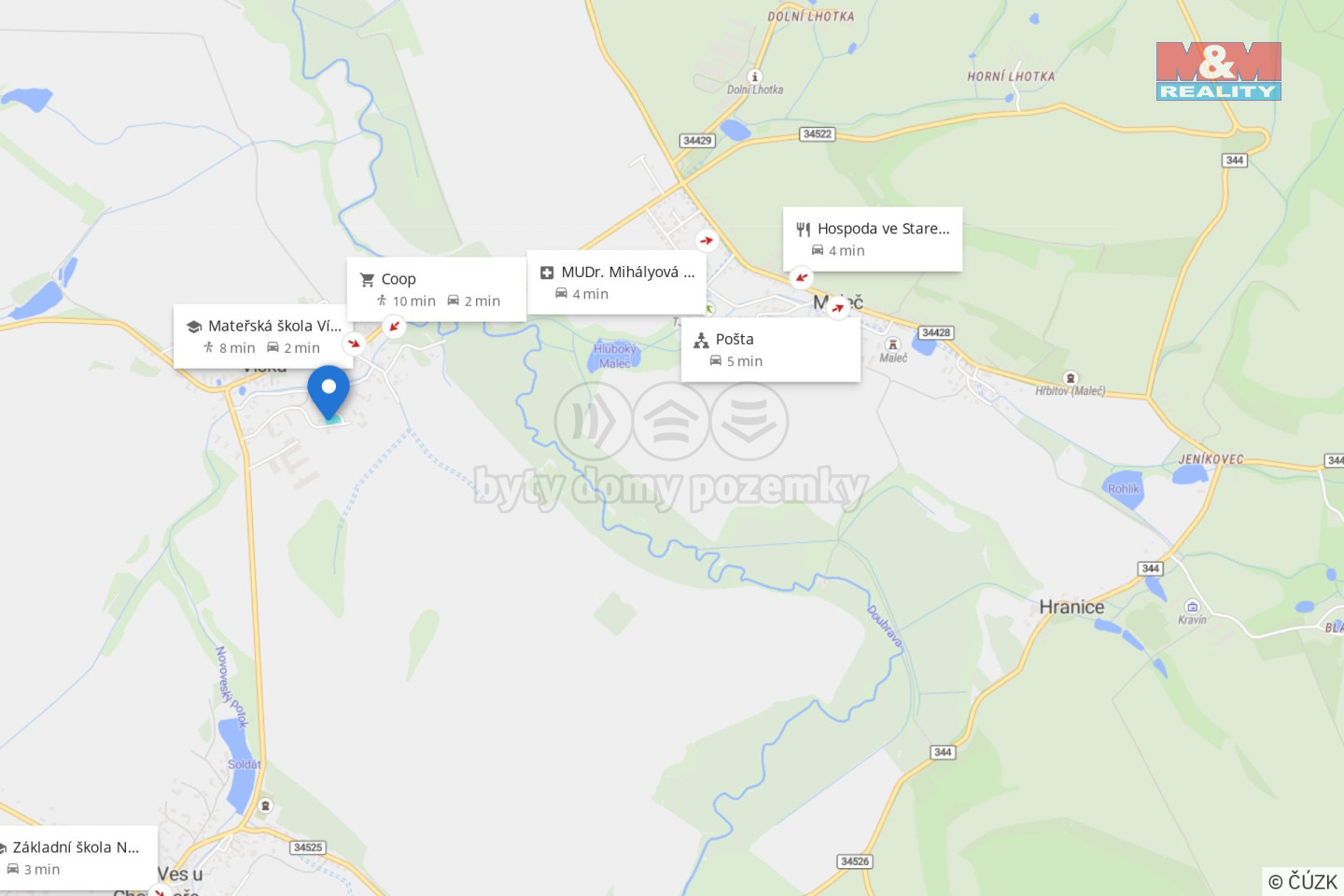Click the red arrow marker under Coop
1344x896 pixels.
coord(395,326)
